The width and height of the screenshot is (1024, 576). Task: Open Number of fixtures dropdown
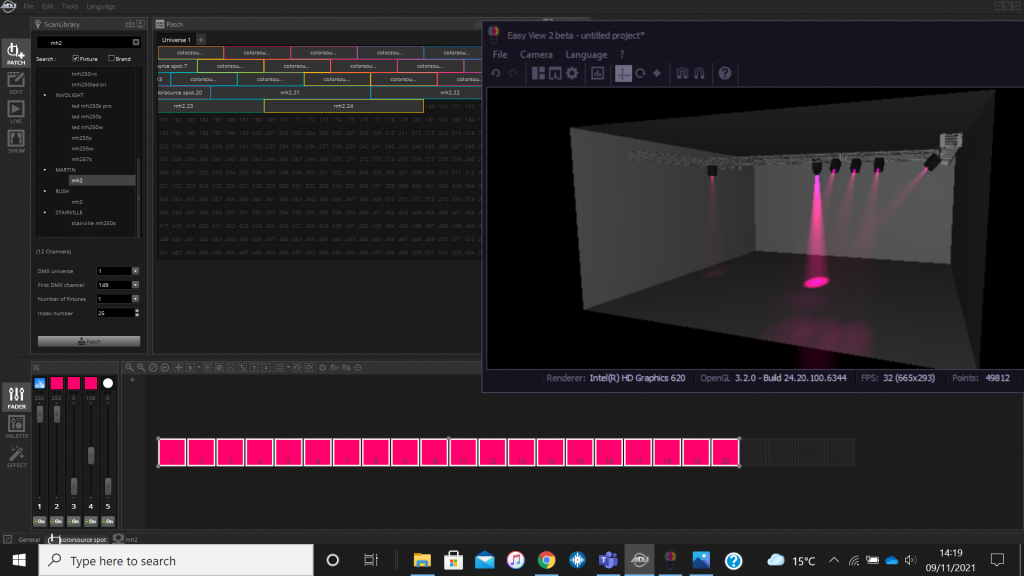coord(135,299)
